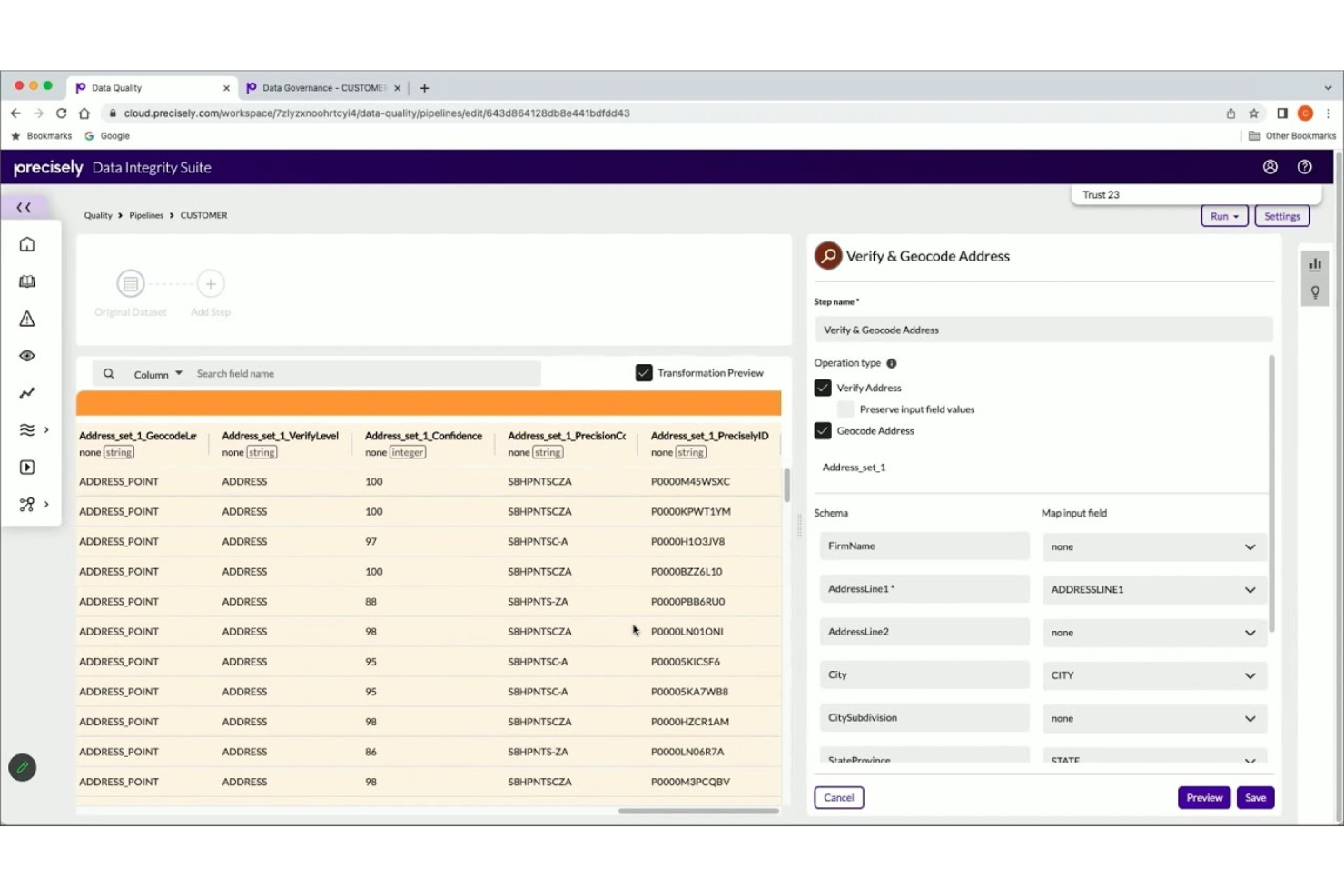Click the P0000M45WSXC PreciselyID cell
Image resolution: width=1344 pixels, height=896 pixels.
coord(690,481)
